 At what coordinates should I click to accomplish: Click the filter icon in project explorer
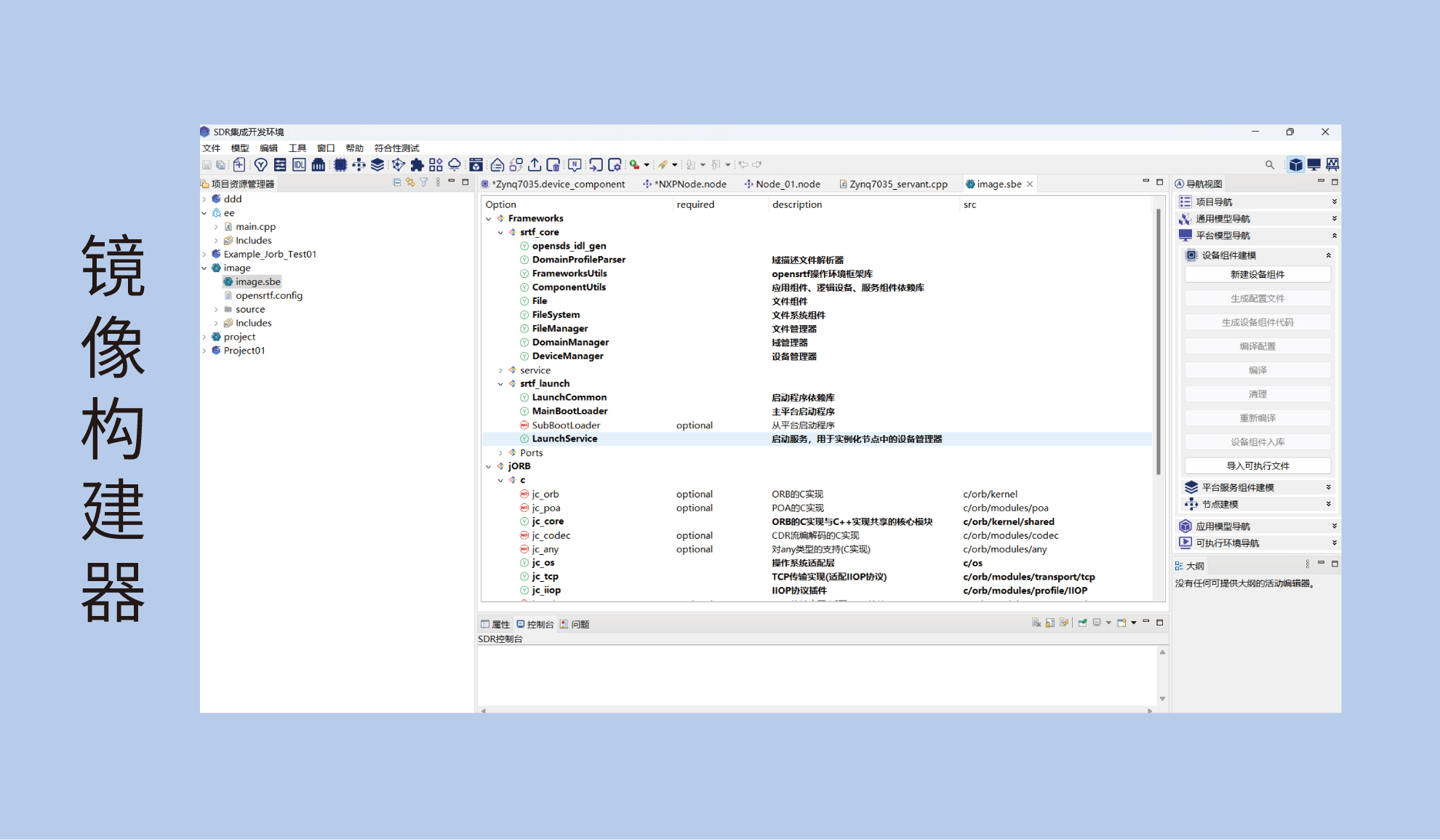(x=424, y=183)
